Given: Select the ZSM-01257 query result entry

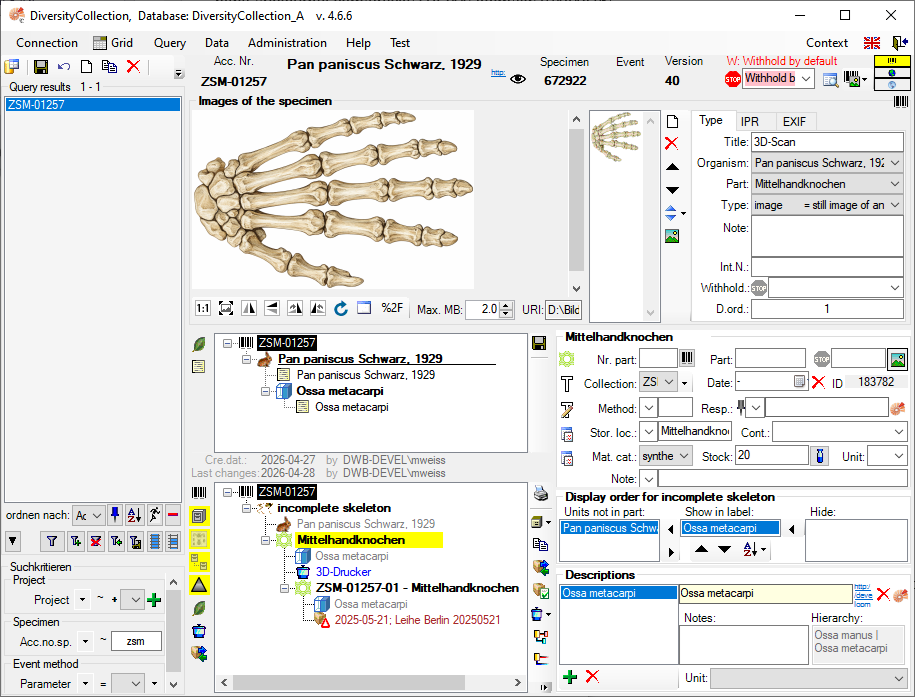Looking at the screenshot, I should pyautogui.click(x=37, y=105).
